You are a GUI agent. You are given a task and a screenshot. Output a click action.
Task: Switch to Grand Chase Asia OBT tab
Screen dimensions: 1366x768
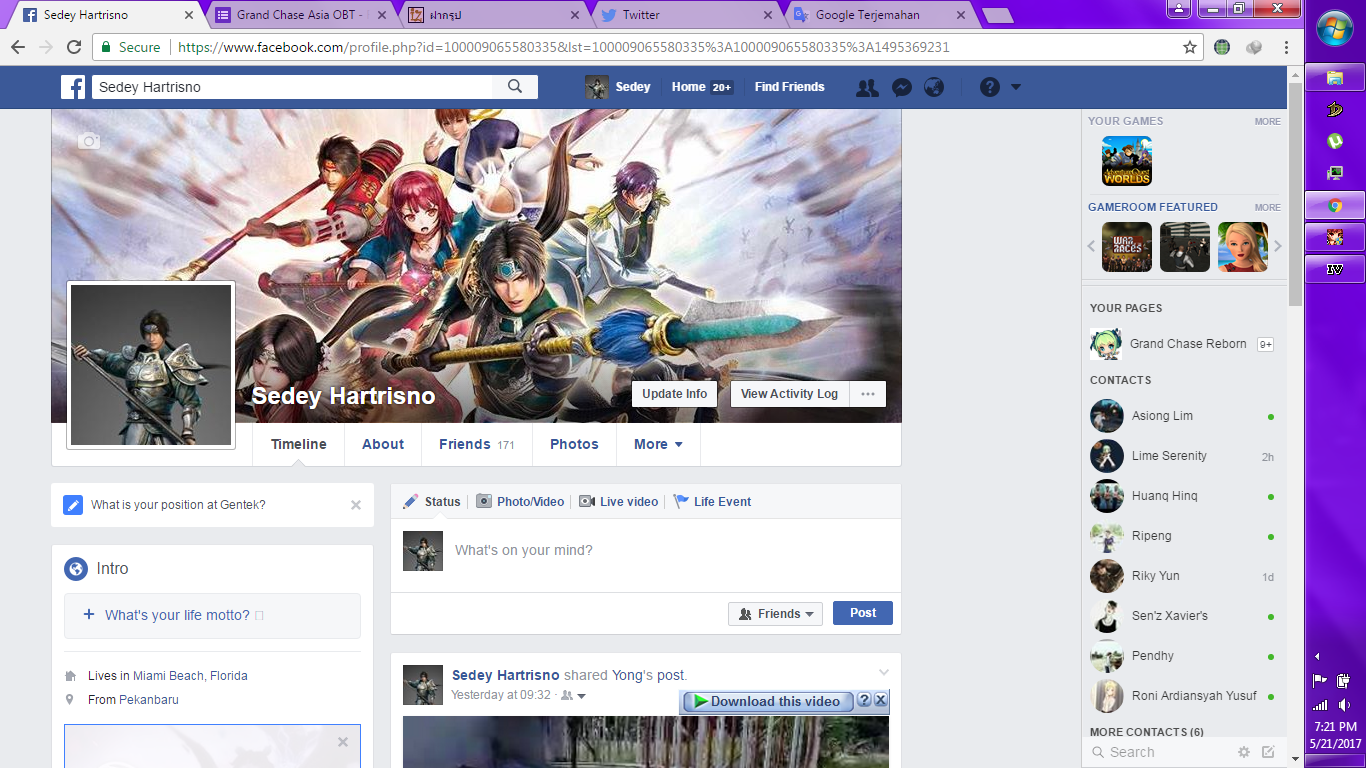300,15
